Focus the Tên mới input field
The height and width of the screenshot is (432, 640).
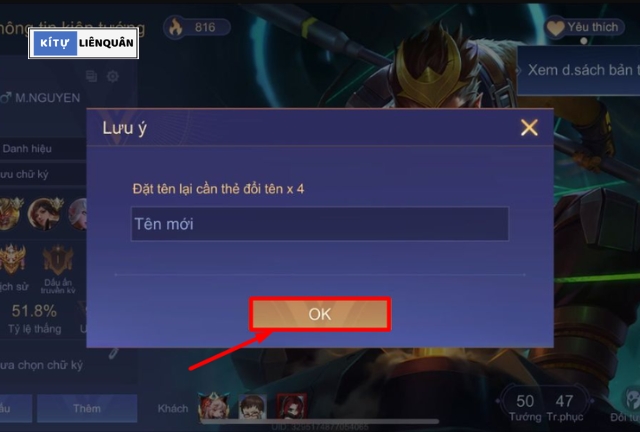(x=320, y=224)
